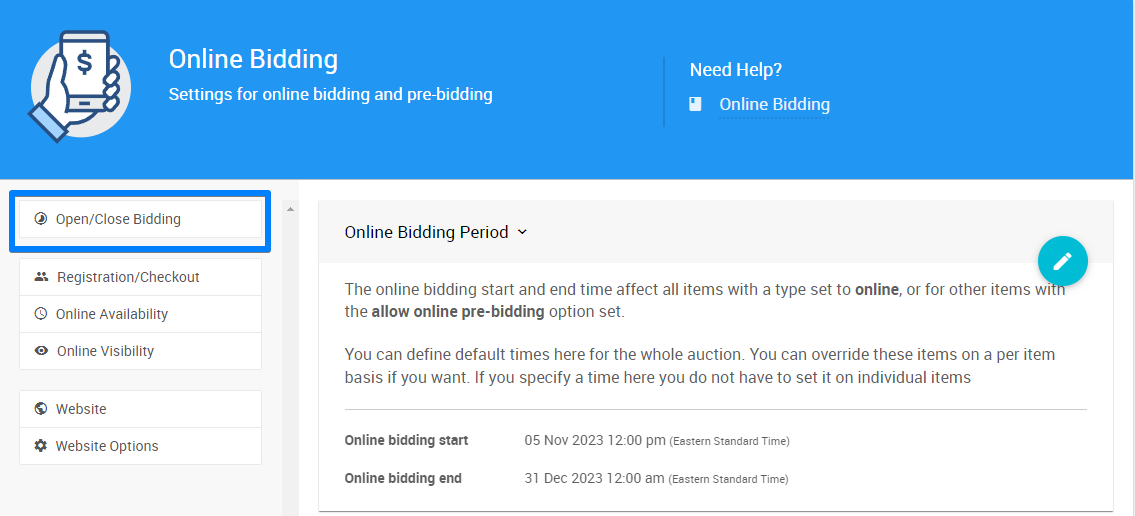1135x516 pixels.
Task: Click the sidebar scrollbar up arrow
Action: pyautogui.click(x=290, y=210)
